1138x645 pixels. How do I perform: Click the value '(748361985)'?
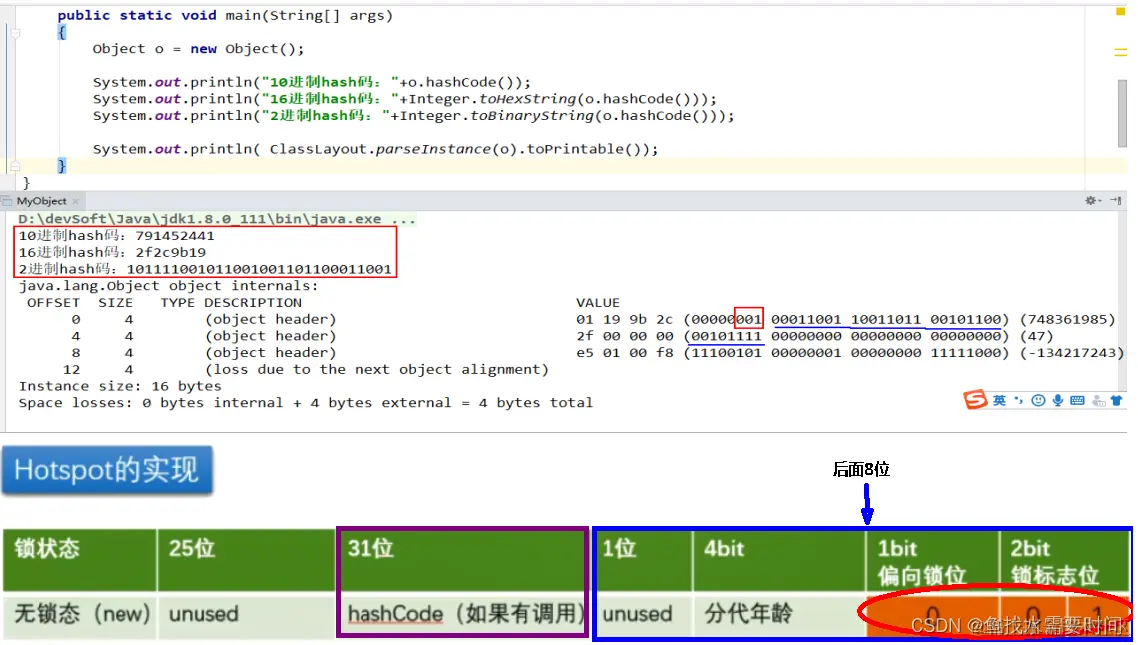pos(1068,319)
